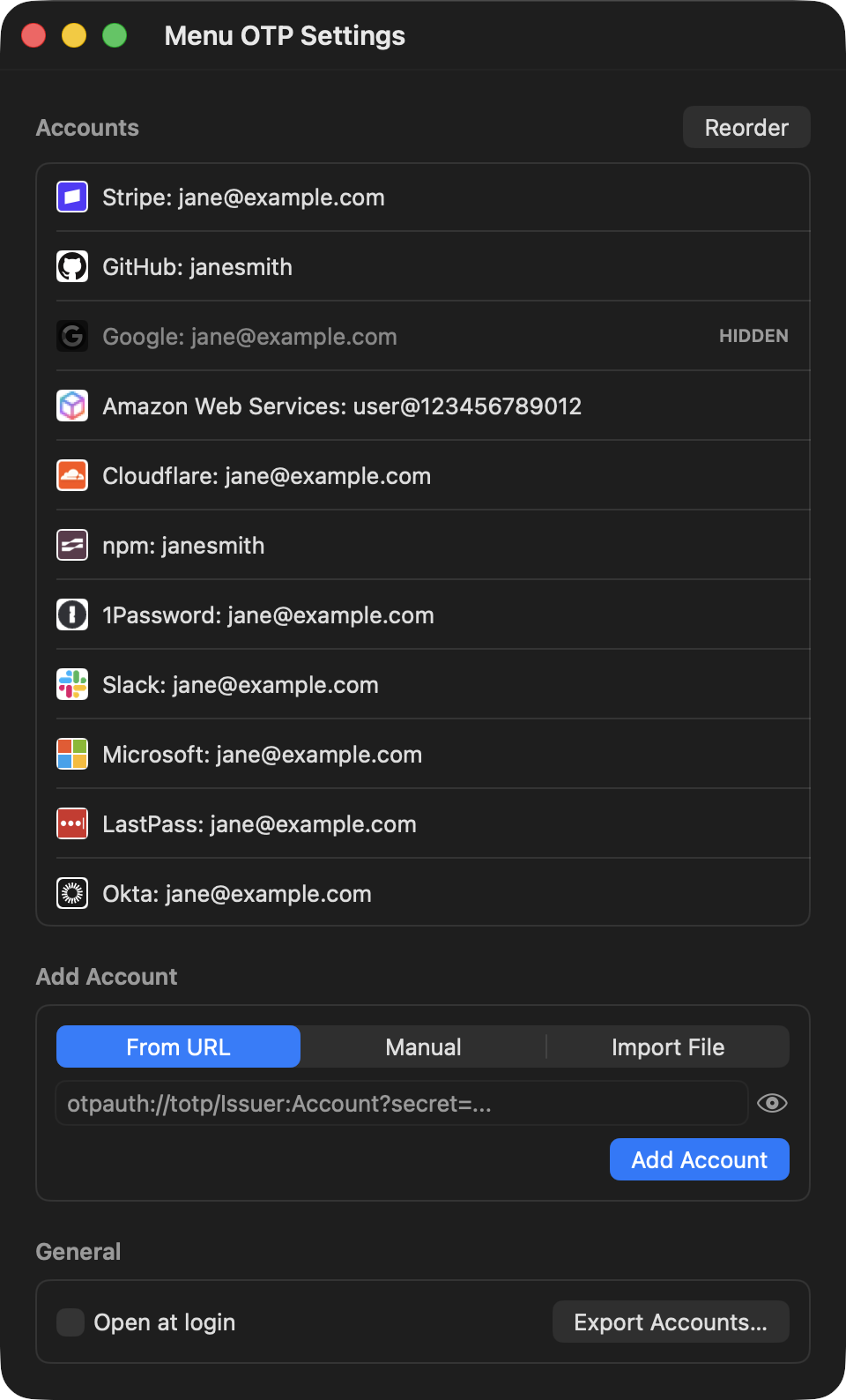Click the blue Add Account button
Viewport: 846px width, 1400px height.
click(x=700, y=1159)
